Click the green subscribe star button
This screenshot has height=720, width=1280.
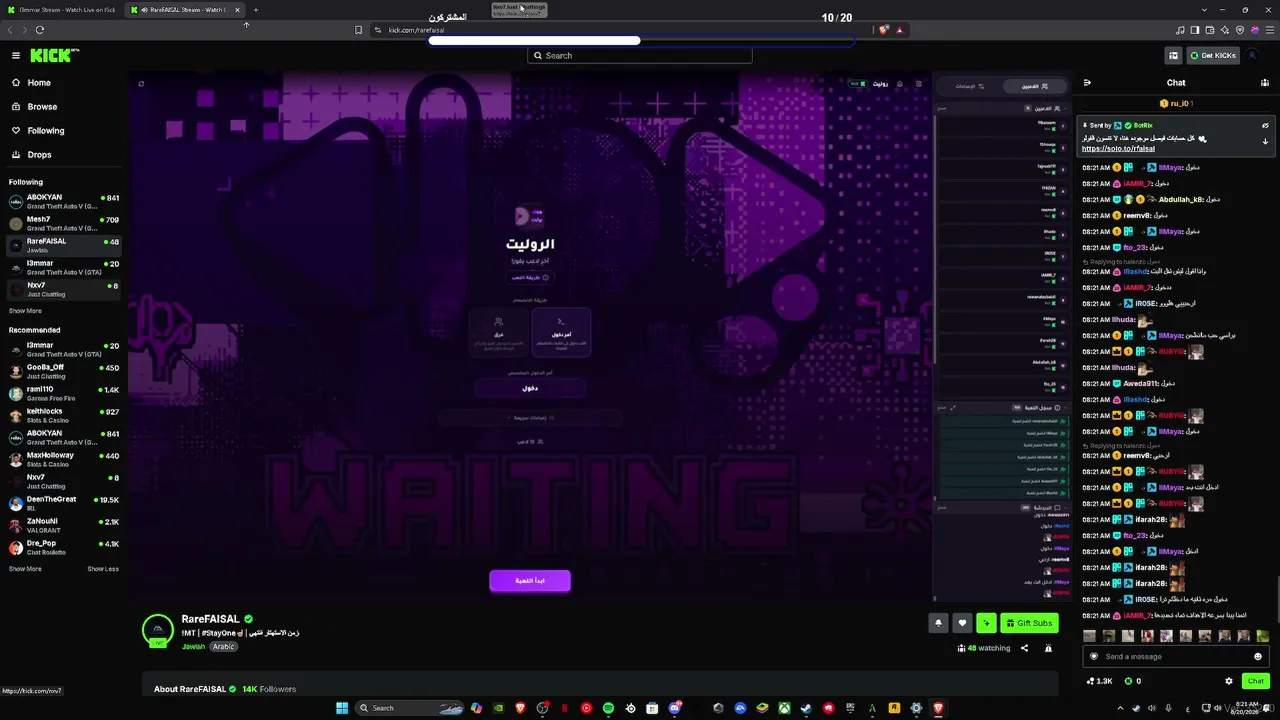pyautogui.click(x=986, y=623)
